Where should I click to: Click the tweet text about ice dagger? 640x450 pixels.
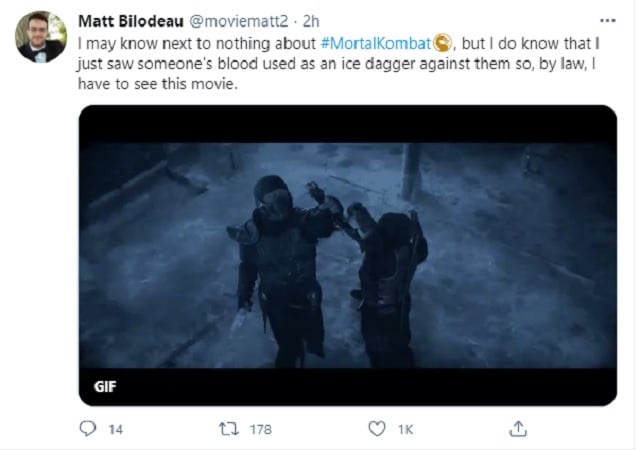[339, 64]
